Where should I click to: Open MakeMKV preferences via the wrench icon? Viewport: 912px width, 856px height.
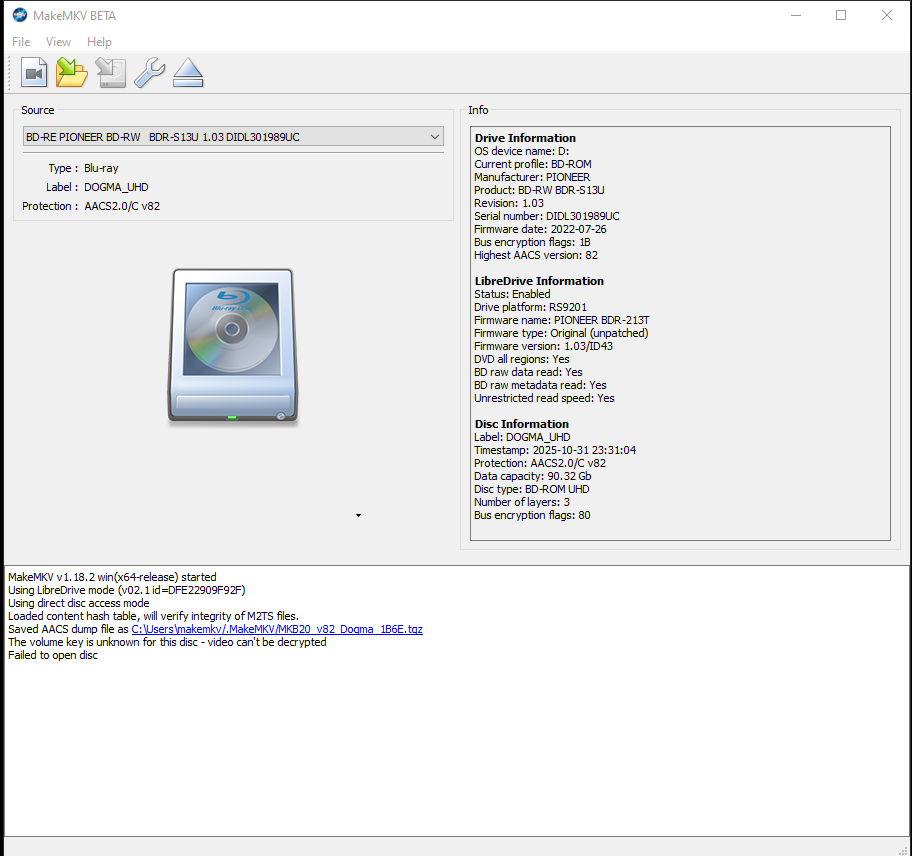[149, 71]
